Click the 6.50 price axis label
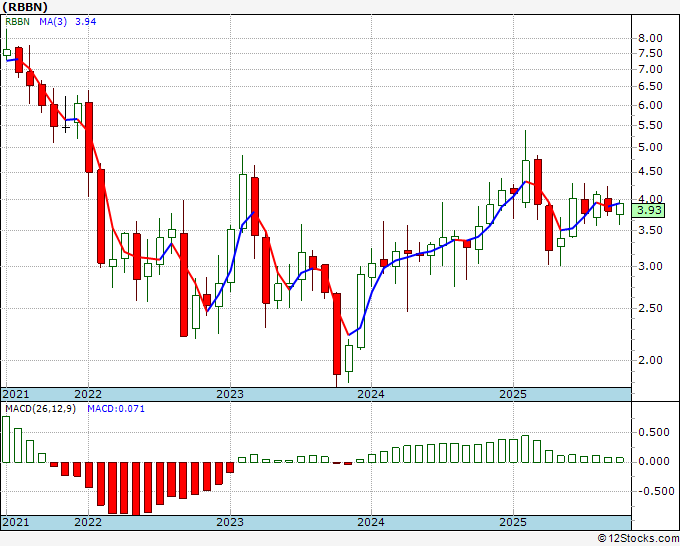This screenshot has height=546, width=680. pyautogui.click(x=650, y=86)
